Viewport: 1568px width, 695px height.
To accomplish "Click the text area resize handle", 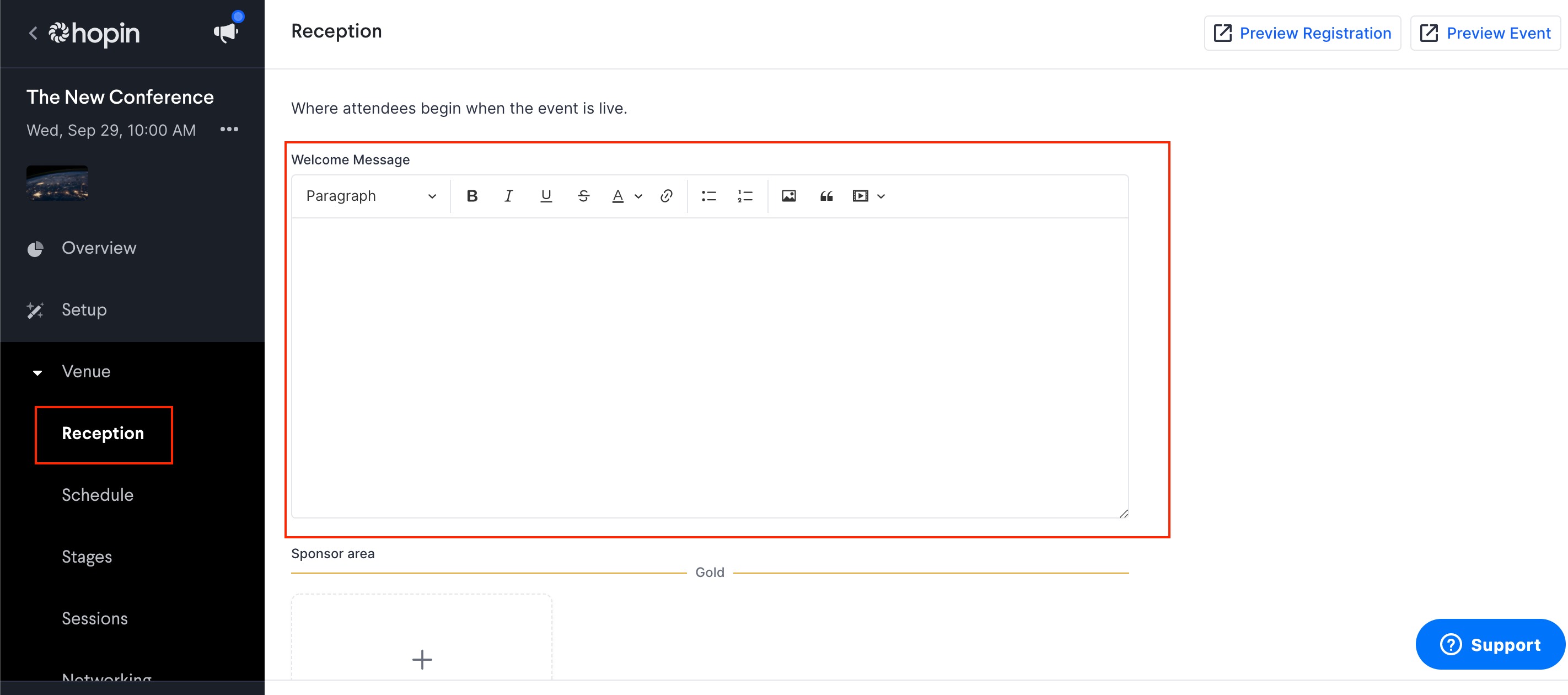I will [1123, 514].
